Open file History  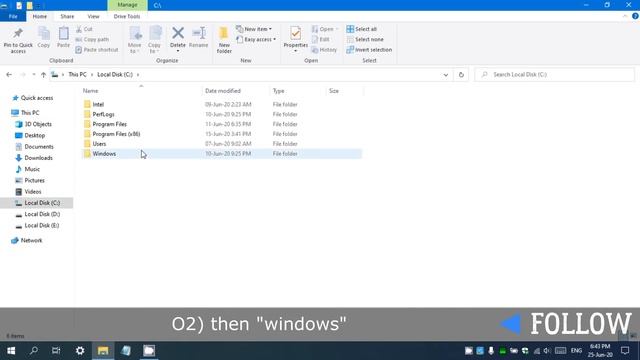(324, 49)
